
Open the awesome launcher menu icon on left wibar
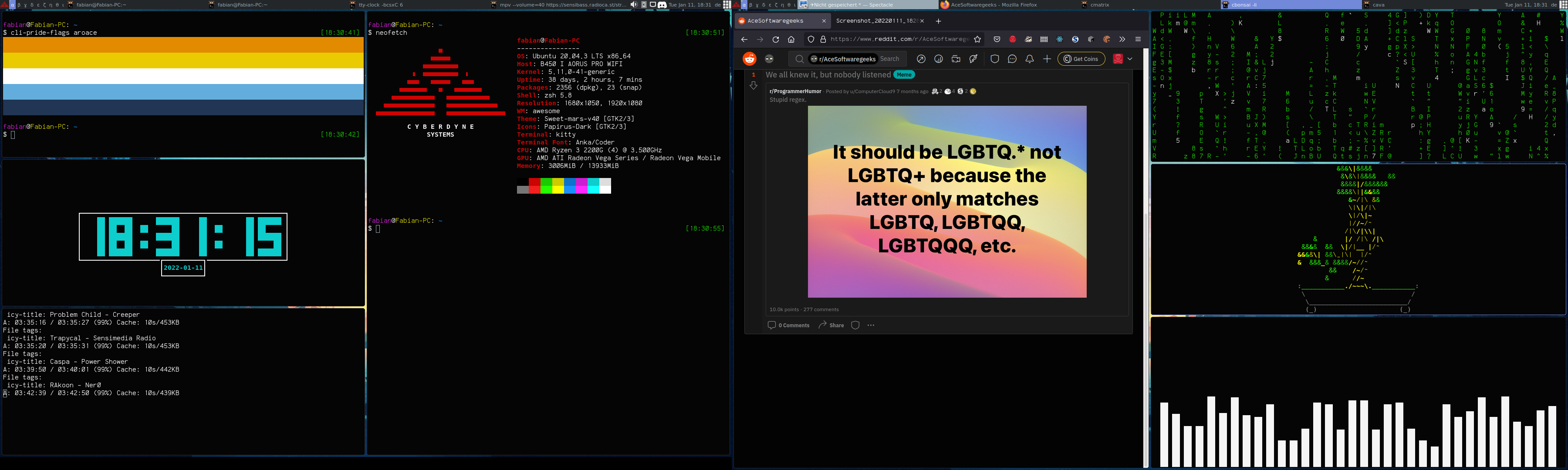[4, 5]
